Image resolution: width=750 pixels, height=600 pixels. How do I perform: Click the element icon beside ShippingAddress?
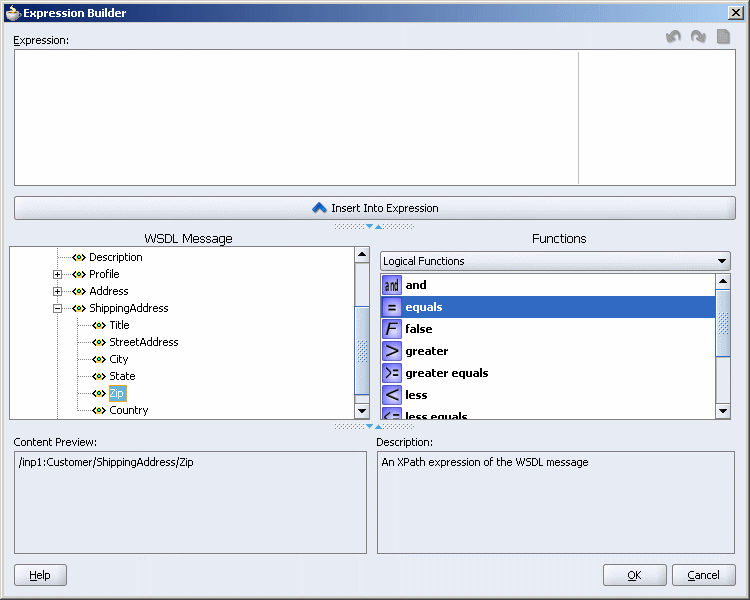pos(79,309)
